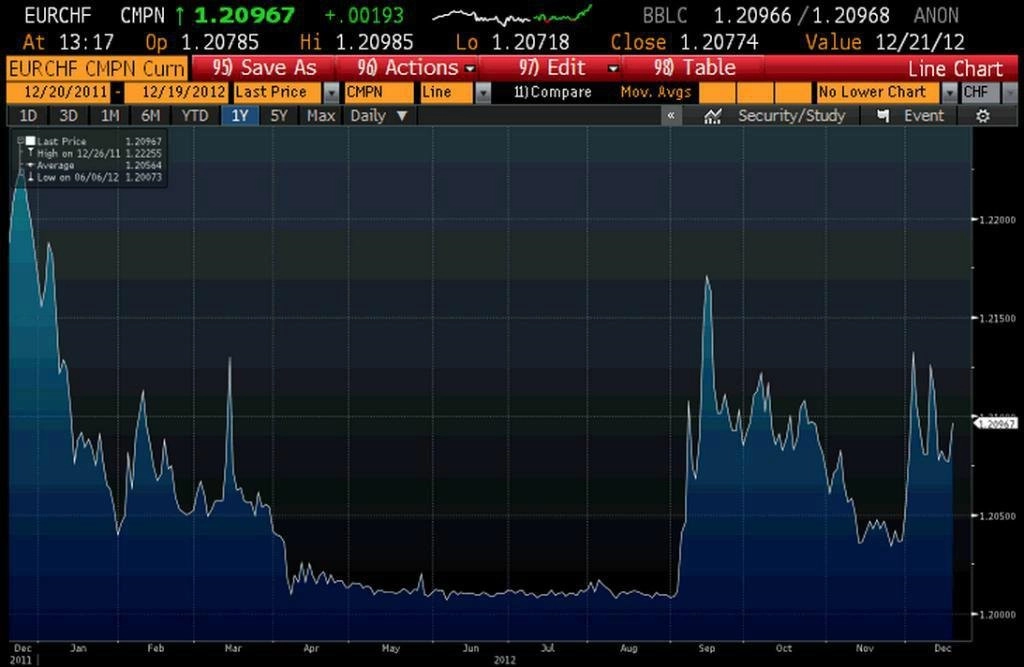Edit the start date 12/20/2011 field

tap(59, 92)
